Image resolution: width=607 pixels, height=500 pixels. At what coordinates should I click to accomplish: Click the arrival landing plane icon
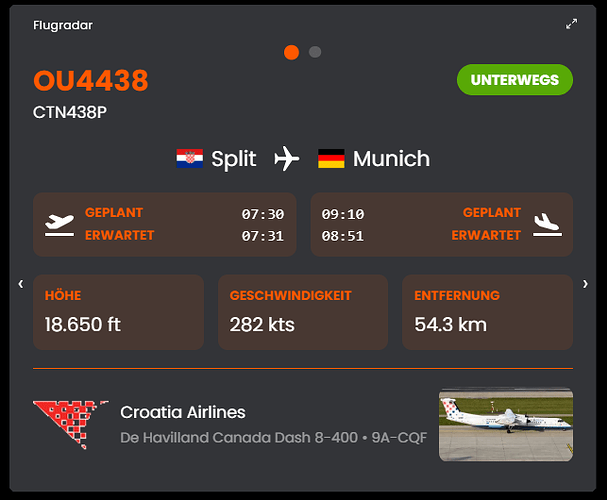coord(546,224)
